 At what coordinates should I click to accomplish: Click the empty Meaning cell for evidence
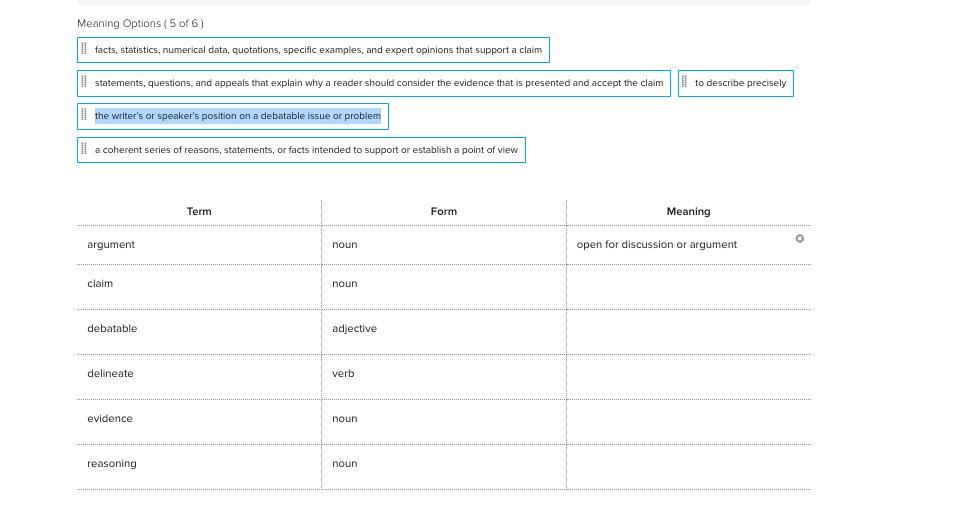[x=688, y=421]
